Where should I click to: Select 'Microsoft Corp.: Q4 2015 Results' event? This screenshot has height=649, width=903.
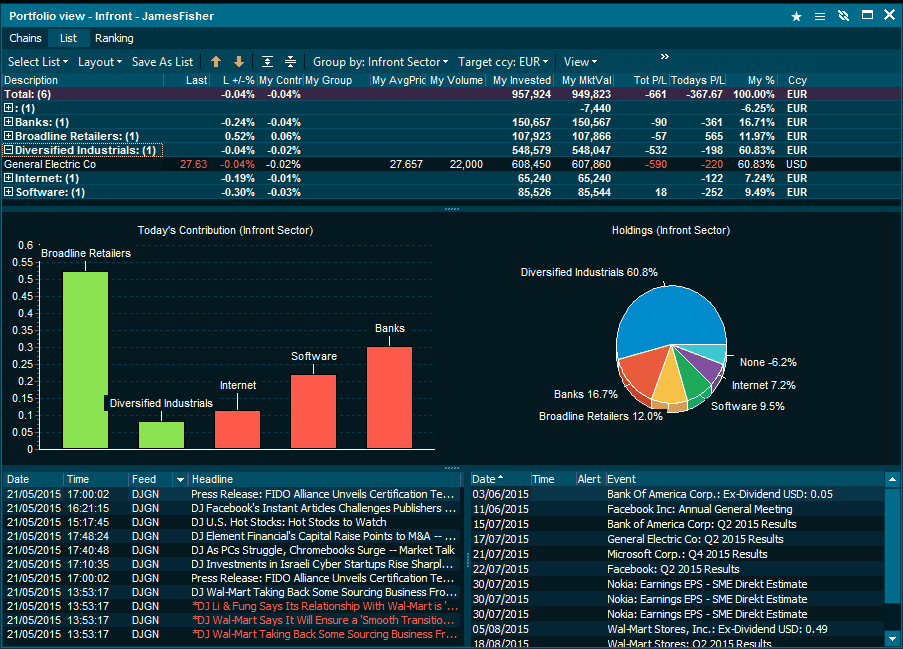click(x=687, y=554)
